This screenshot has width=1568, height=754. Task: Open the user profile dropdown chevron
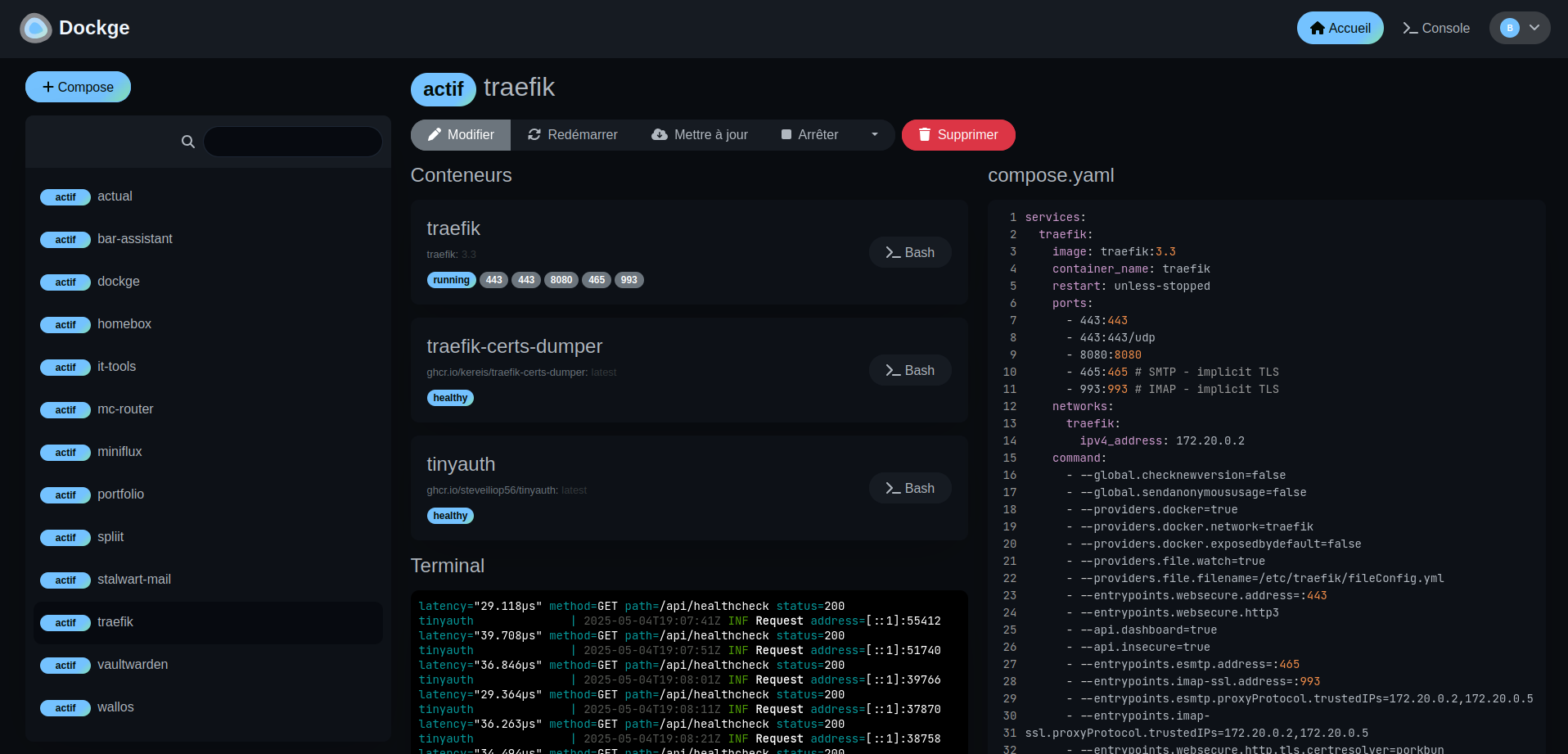1534,28
